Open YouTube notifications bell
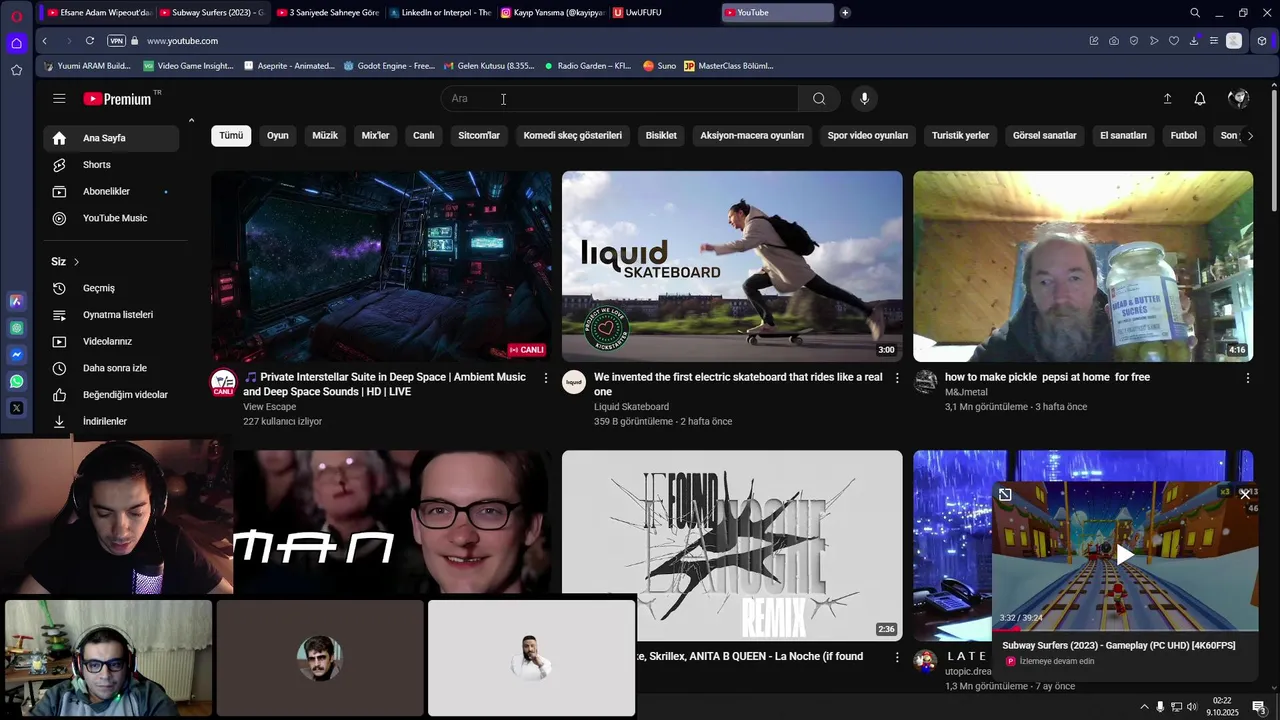Screen dimensions: 1280x720 [1199, 98]
